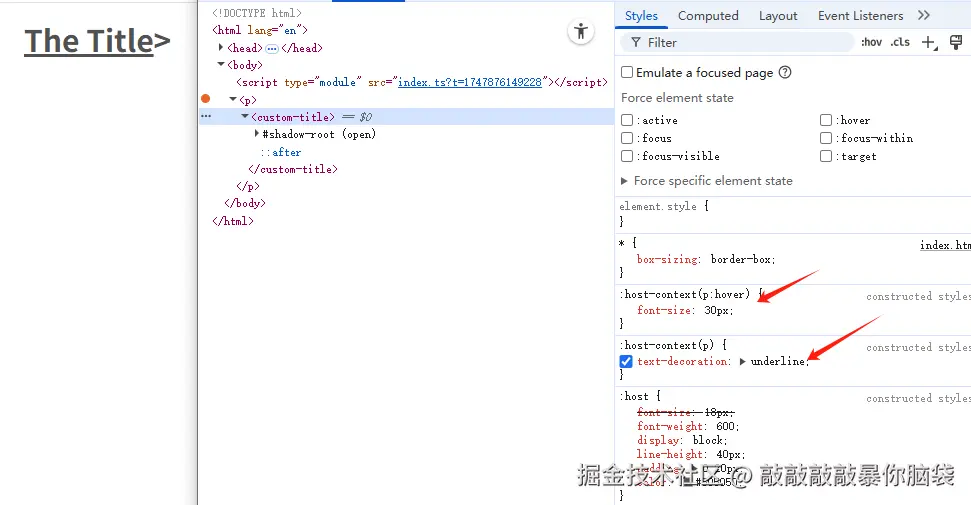The width and height of the screenshot is (971, 505).
Task: Click the filter funnel icon
Action: (x=635, y=42)
